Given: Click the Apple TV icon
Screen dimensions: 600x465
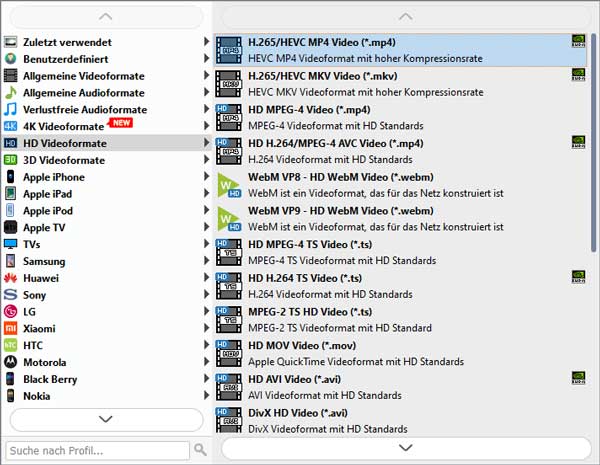Looking at the screenshot, I should (10, 227).
